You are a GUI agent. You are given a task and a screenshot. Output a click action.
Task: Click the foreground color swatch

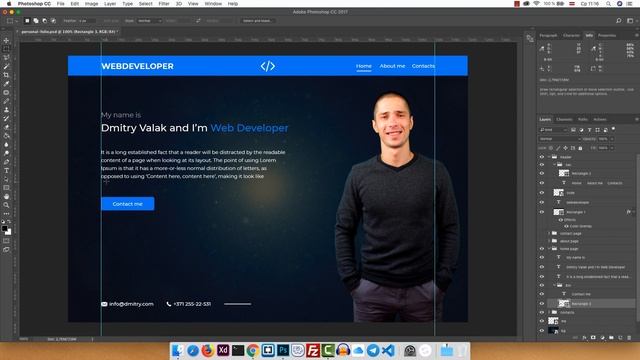tap(4, 229)
